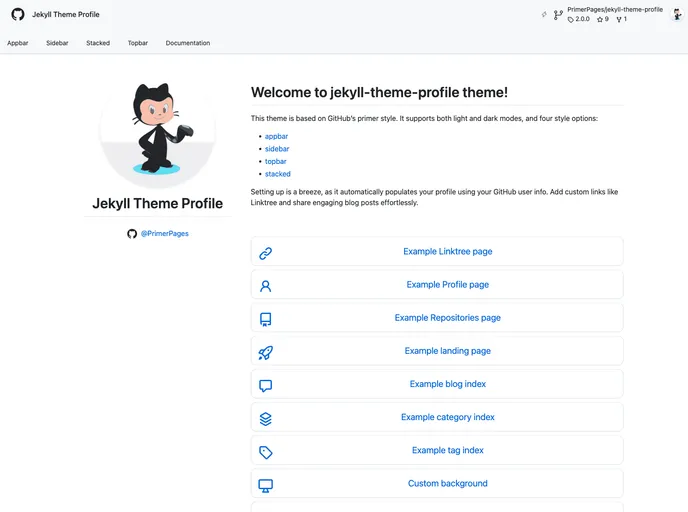The width and height of the screenshot is (688, 512).
Task: Click the Octocat profile picture
Action: 158,131
